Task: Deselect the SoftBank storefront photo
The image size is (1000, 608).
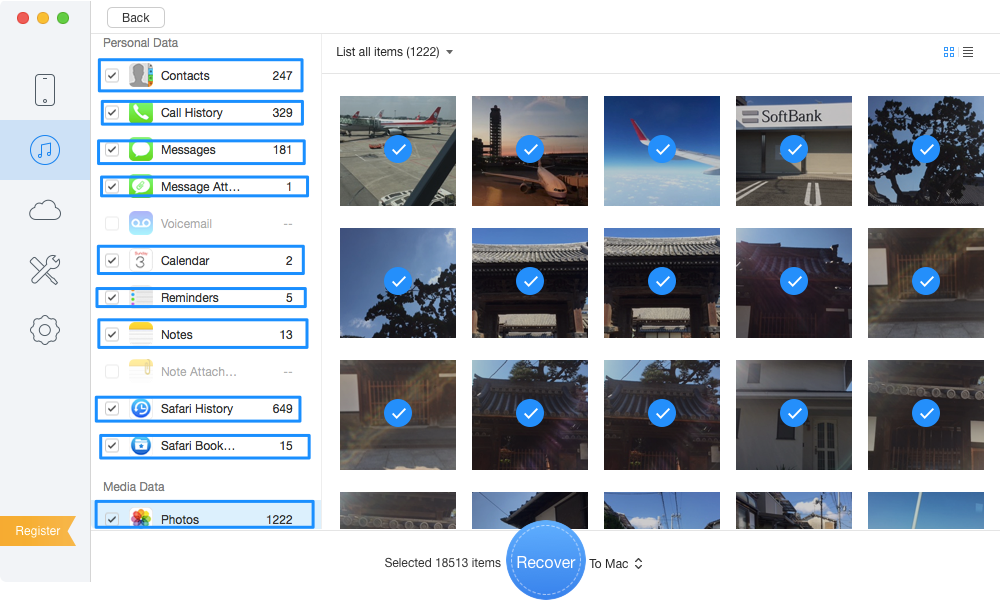Action: point(794,150)
